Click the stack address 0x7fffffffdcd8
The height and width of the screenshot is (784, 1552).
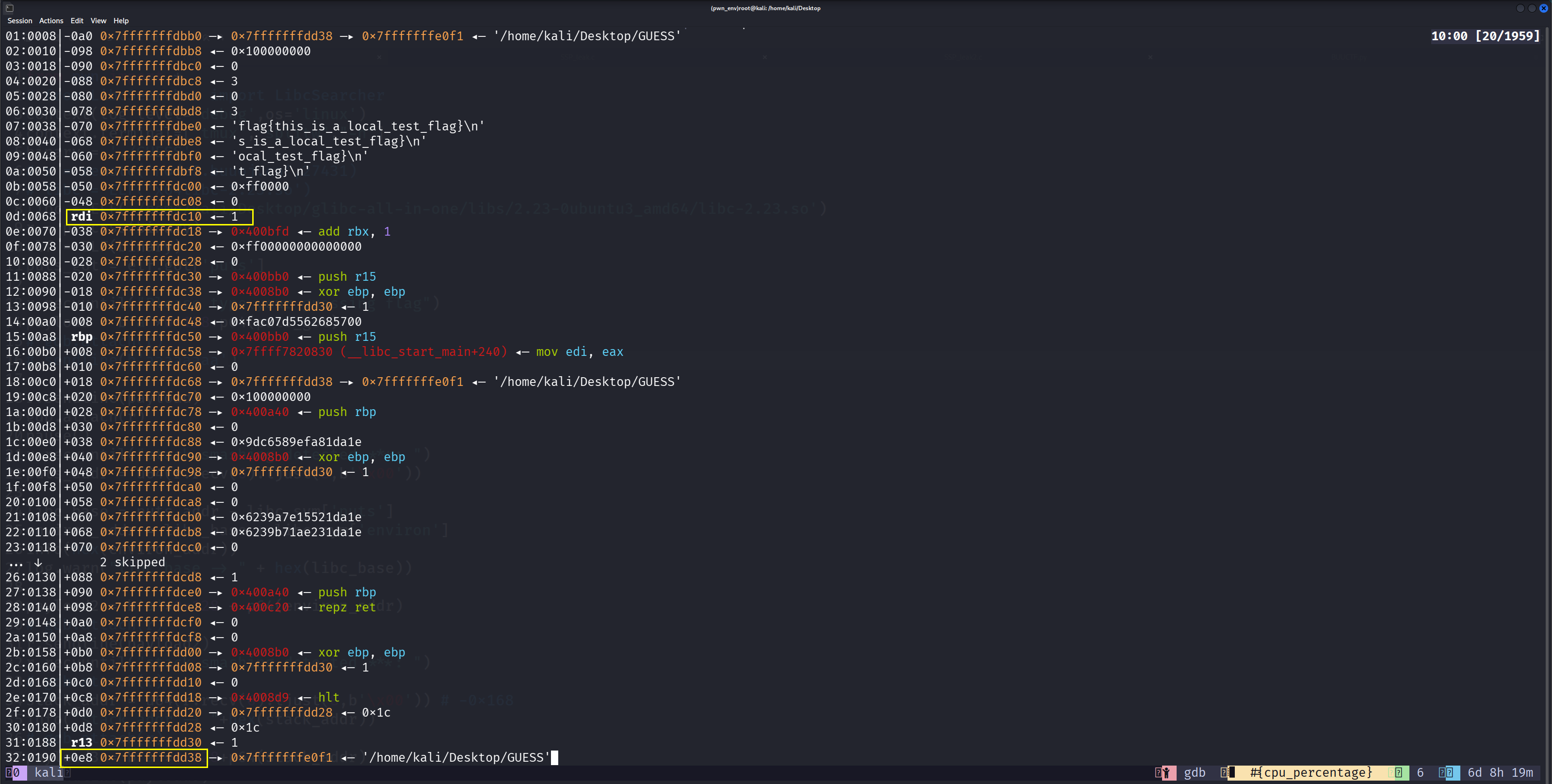pyautogui.click(x=151, y=577)
